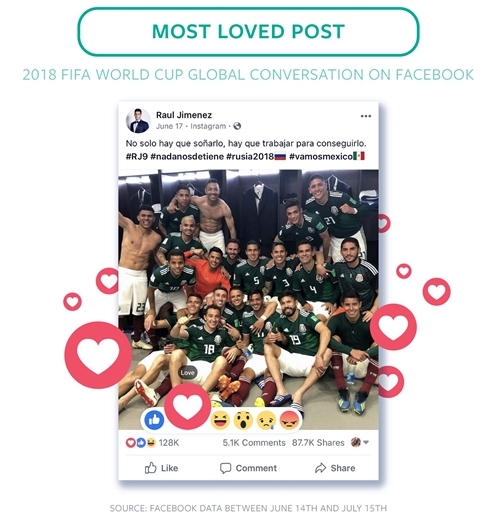
Task: Open the #rusia2018 hashtag
Action: (x=250, y=156)
